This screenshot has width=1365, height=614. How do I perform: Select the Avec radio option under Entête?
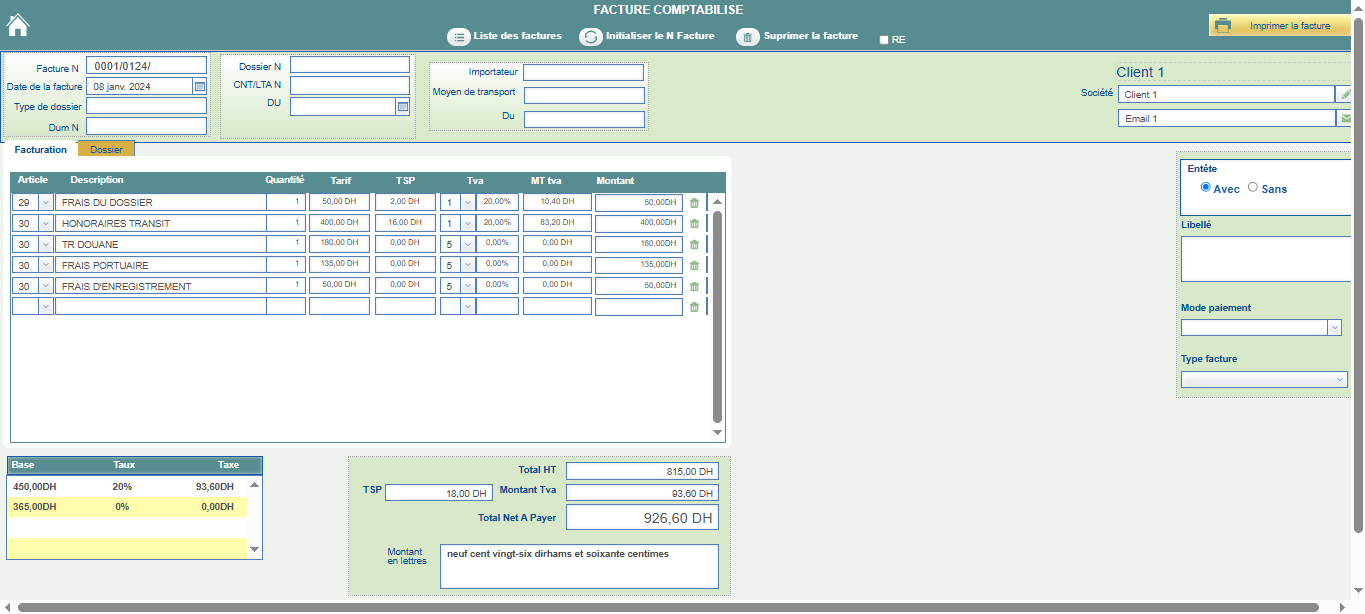point(1206,187)
